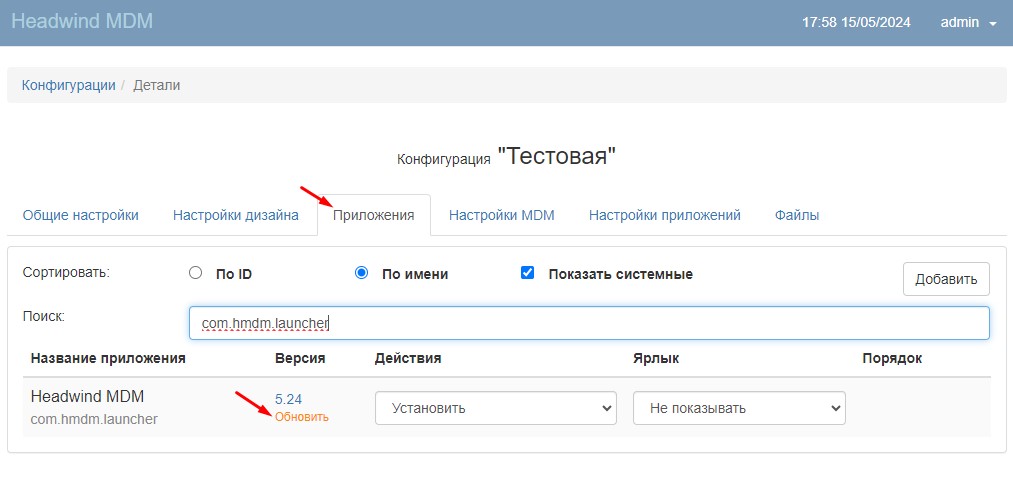
Task: Select the По ID sort radio button
Action: pyautogui.click(x=195, y=273)
